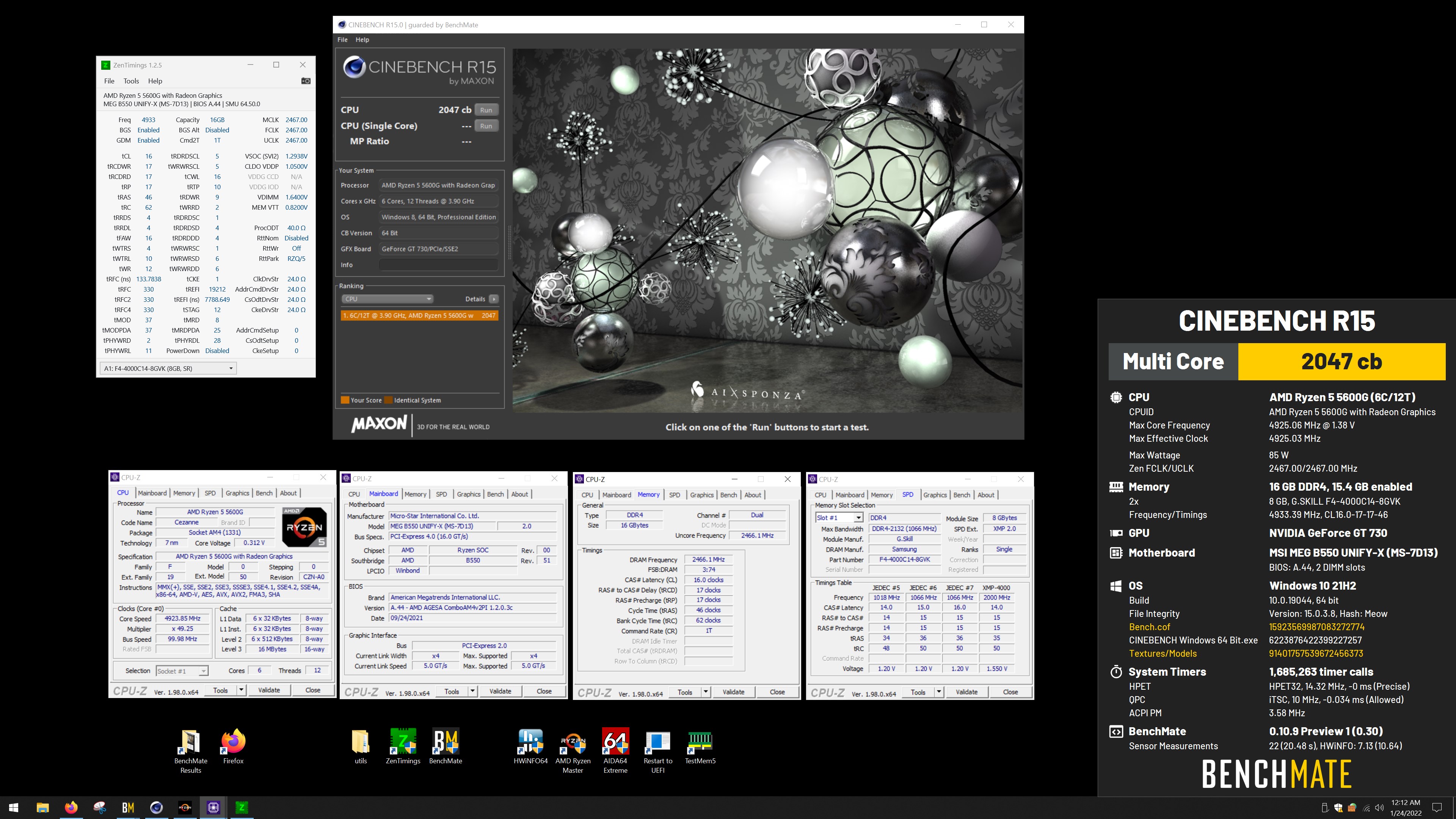Image resolution: width=1456 pixels, height=819 pixels.
Task: Click ZenTimings Help menu
Action: pos(155,81)
